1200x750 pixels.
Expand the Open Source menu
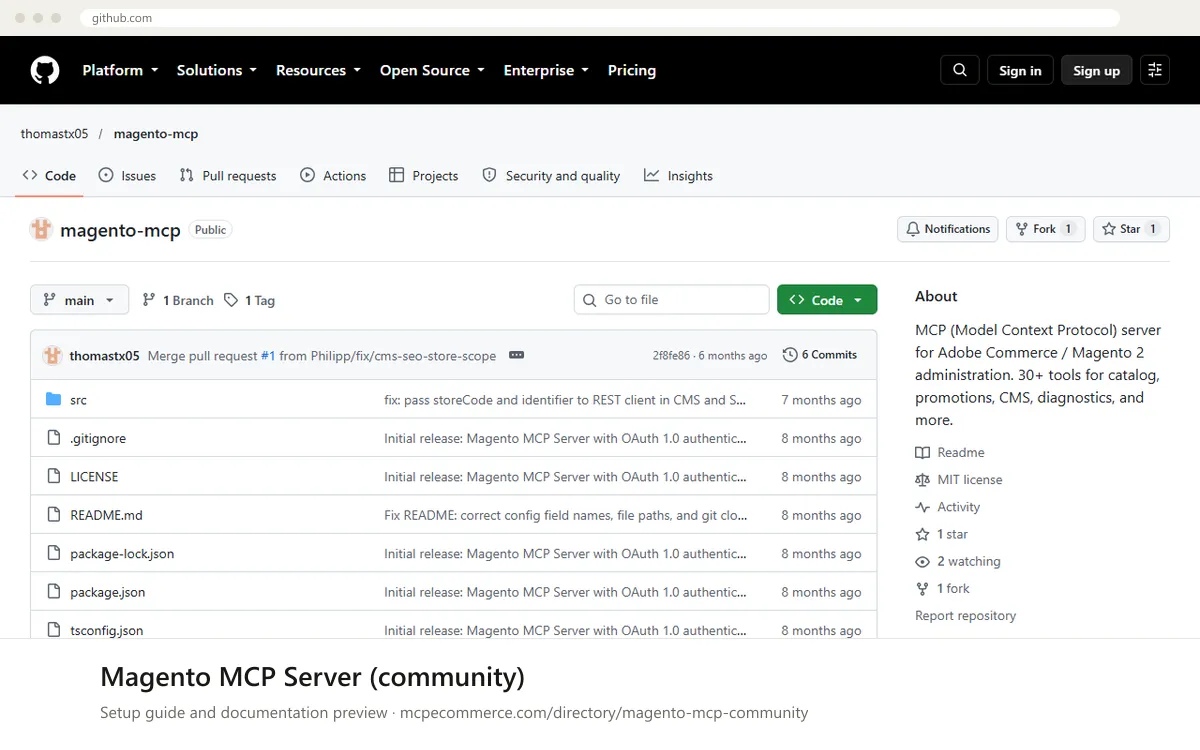pos(432,70)
